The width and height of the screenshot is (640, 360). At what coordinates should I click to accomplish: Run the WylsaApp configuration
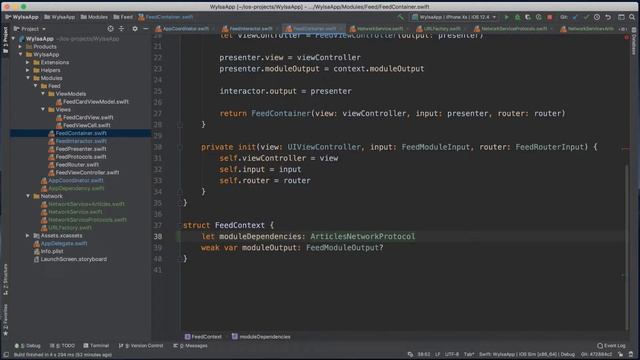(507, 17)
